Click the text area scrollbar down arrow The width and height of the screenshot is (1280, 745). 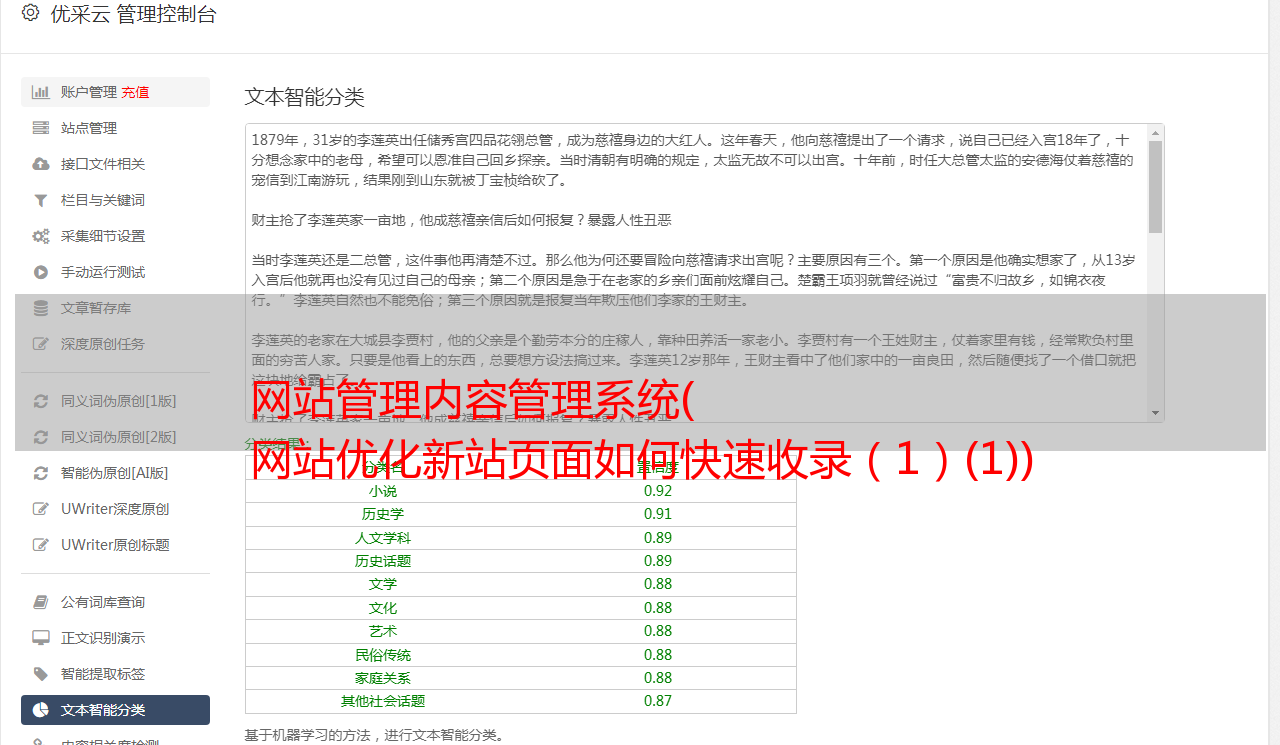1156,413
